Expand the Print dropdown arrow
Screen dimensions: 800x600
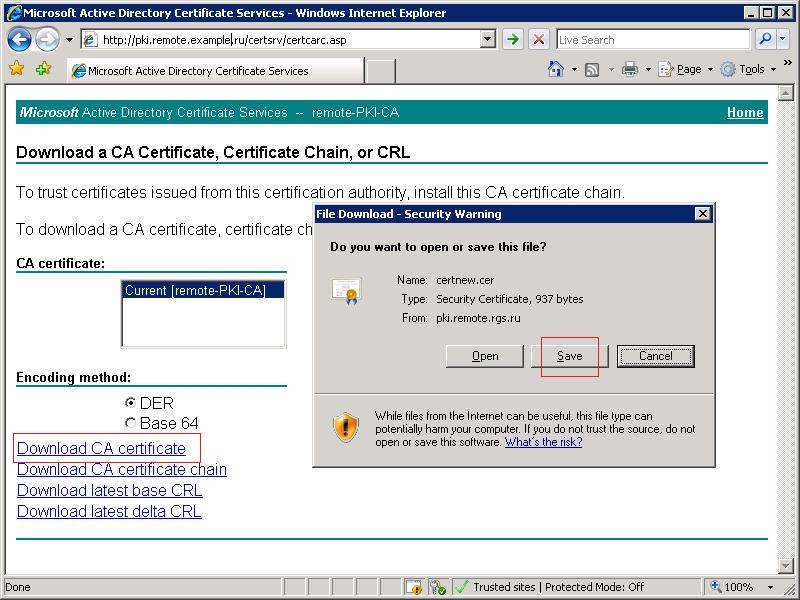click(x=648, y=69)
